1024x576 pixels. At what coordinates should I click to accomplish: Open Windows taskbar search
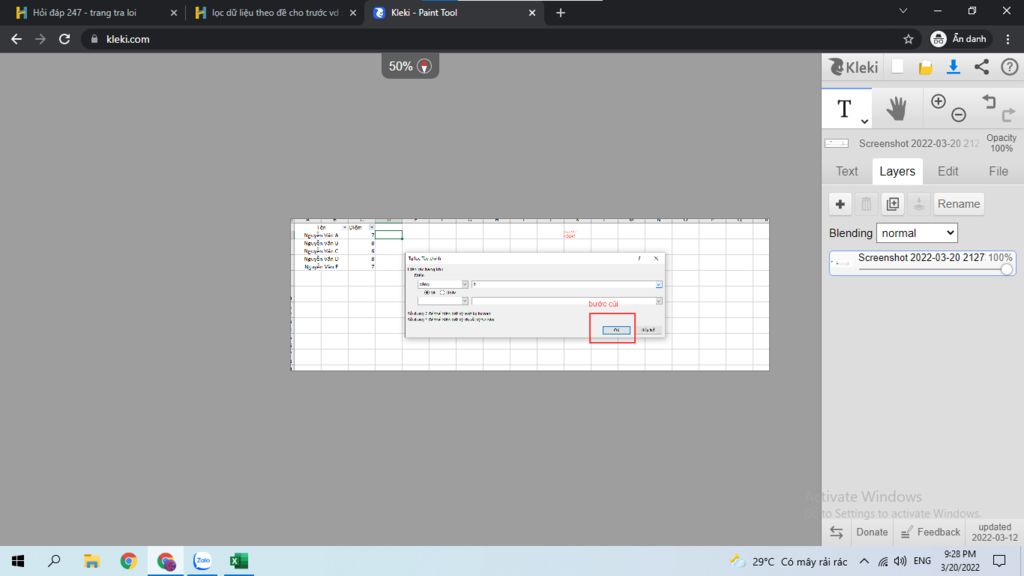coord(54,561)
